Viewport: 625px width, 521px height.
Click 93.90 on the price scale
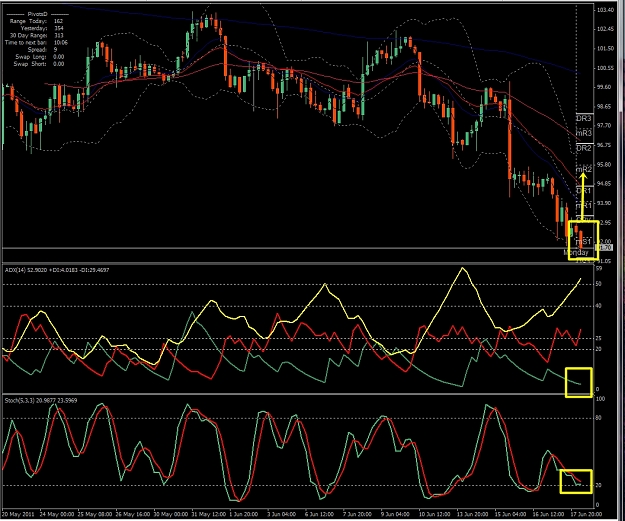click(606, 203)
